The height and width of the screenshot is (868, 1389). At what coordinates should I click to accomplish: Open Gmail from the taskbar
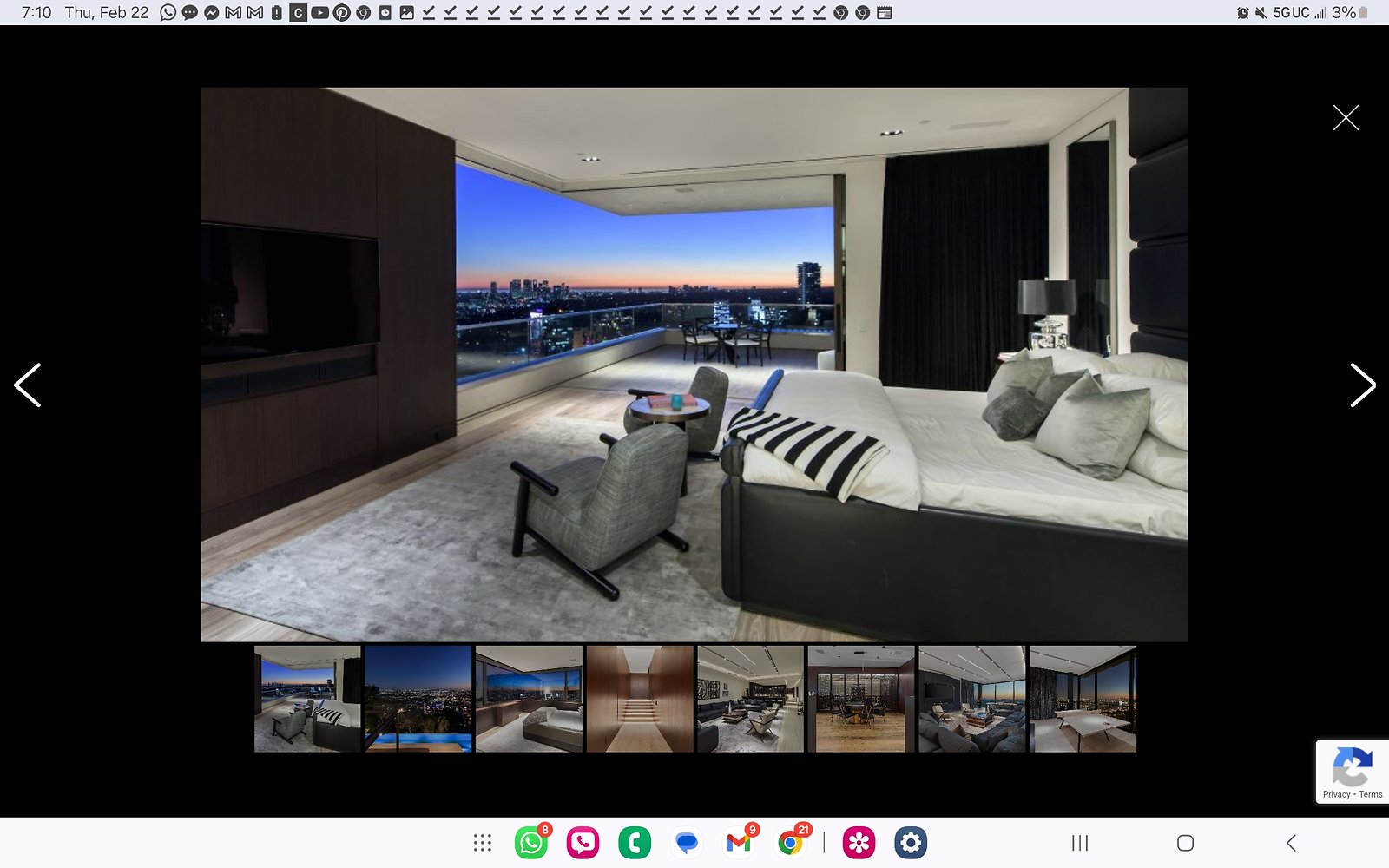739,843
